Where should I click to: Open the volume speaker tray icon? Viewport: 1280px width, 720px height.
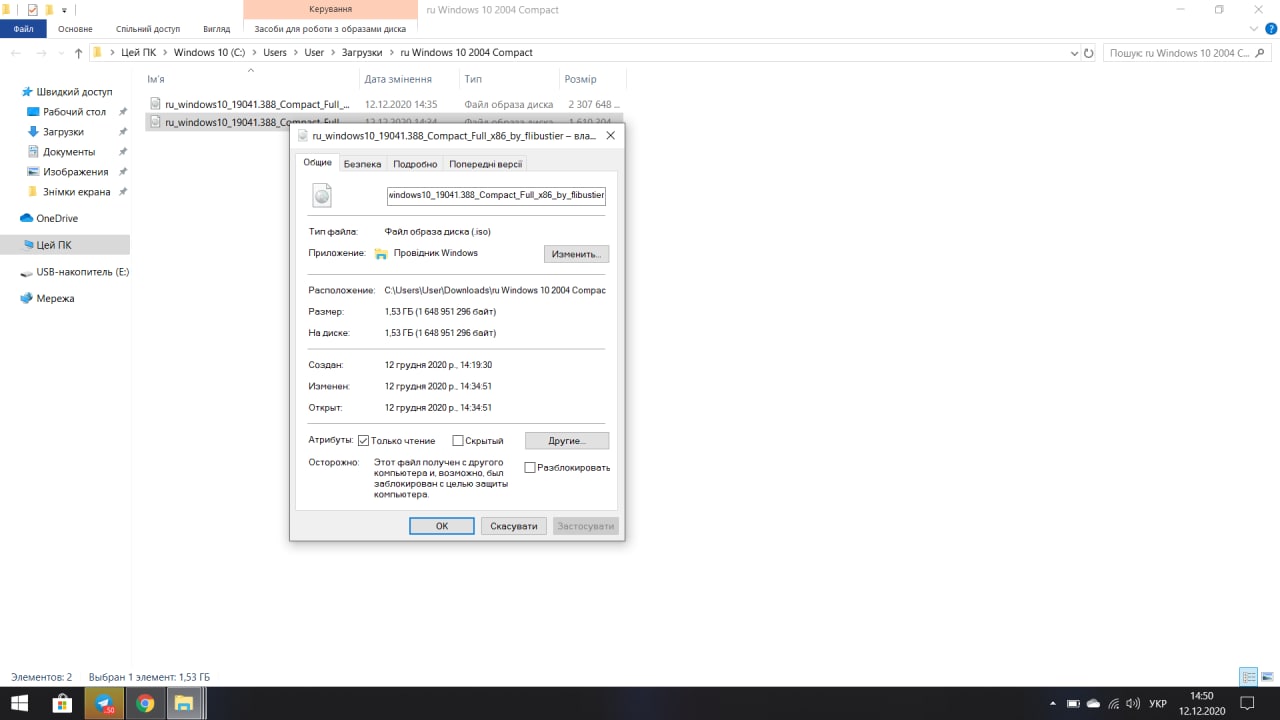pos(1133,703)
